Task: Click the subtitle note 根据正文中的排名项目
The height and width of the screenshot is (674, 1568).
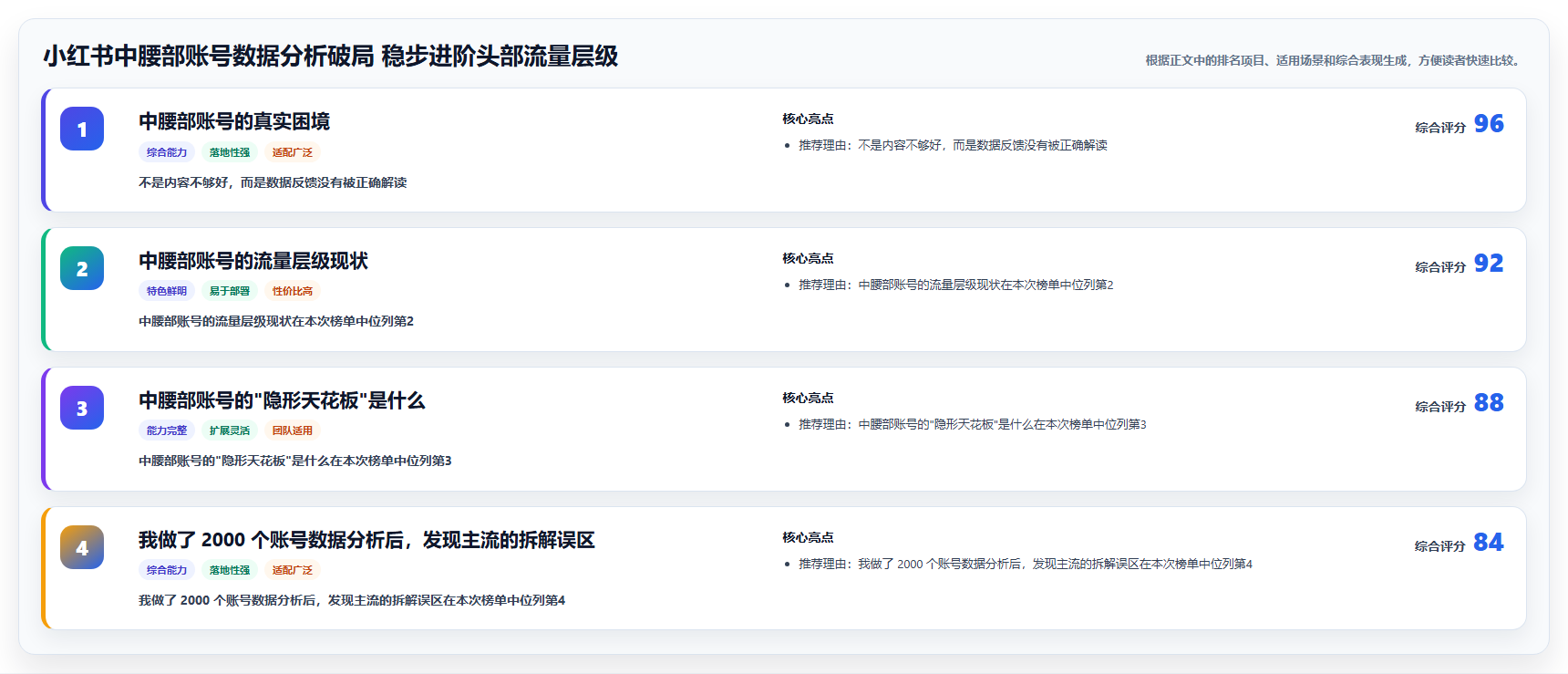Action: (x=1335, y=60)
